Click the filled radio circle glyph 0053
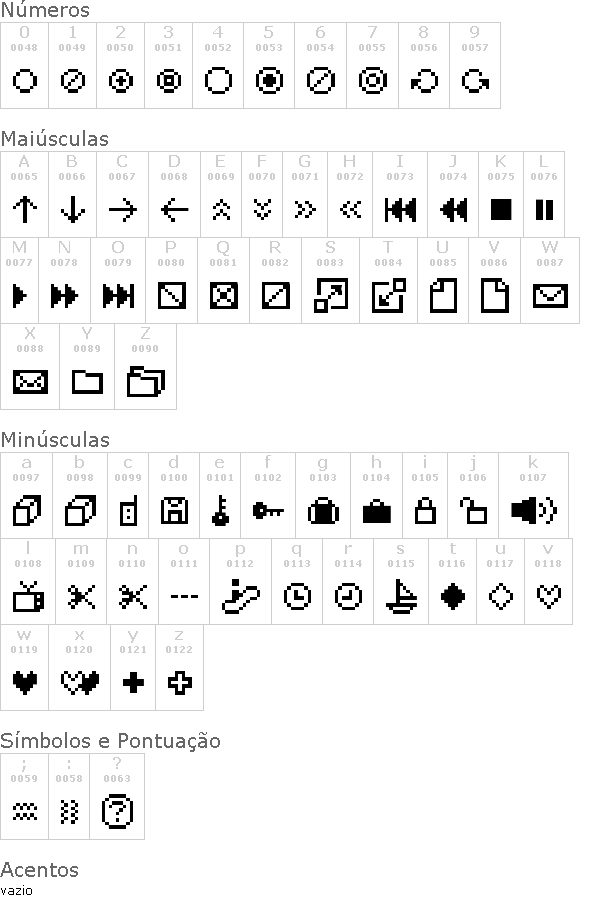 point(269,81)
